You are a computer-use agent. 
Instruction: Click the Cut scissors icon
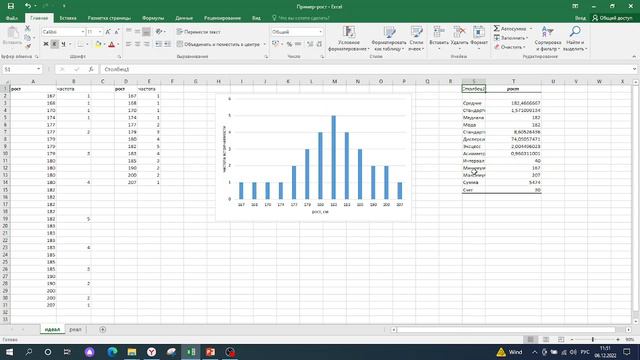pyautogui.click(x=27, y=28)
